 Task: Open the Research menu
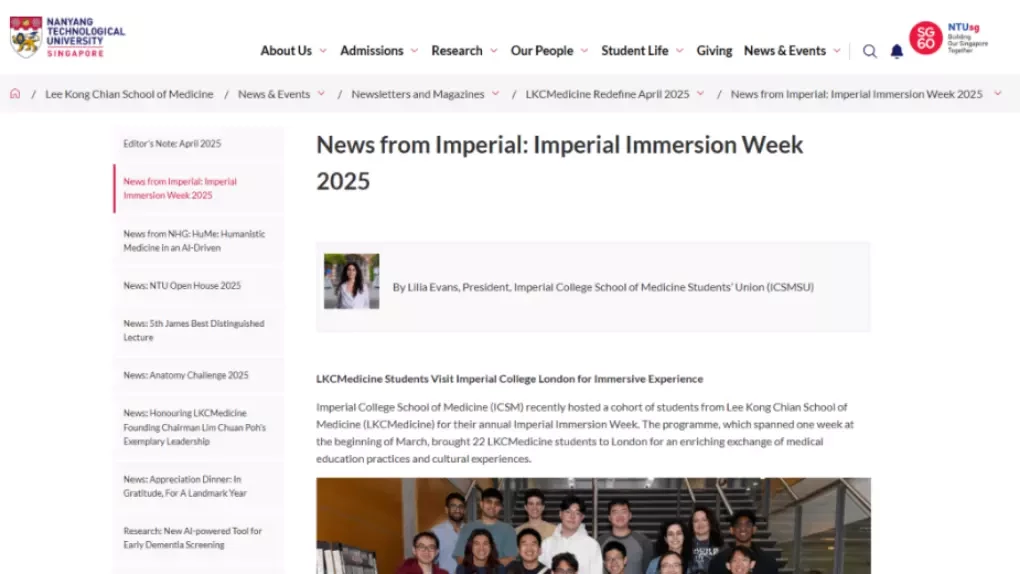pyautogui.click(x=457, y=51)
